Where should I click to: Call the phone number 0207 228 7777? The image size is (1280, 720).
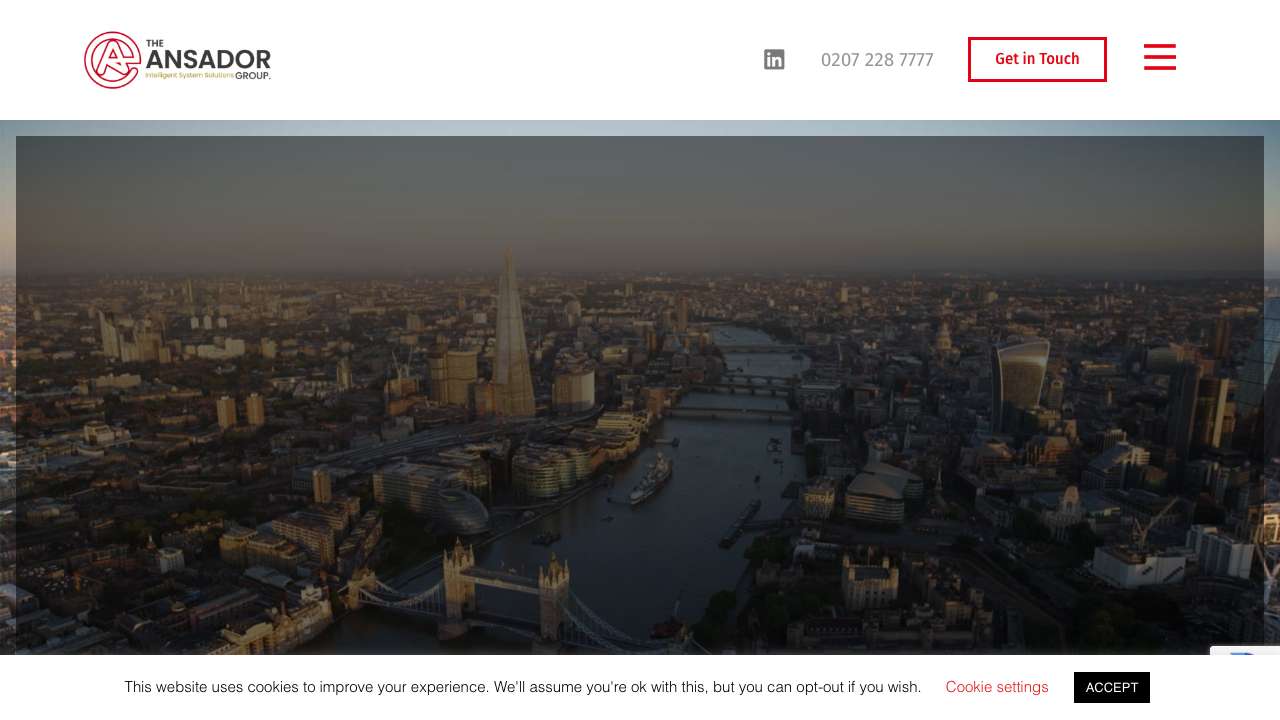point(876,60)
